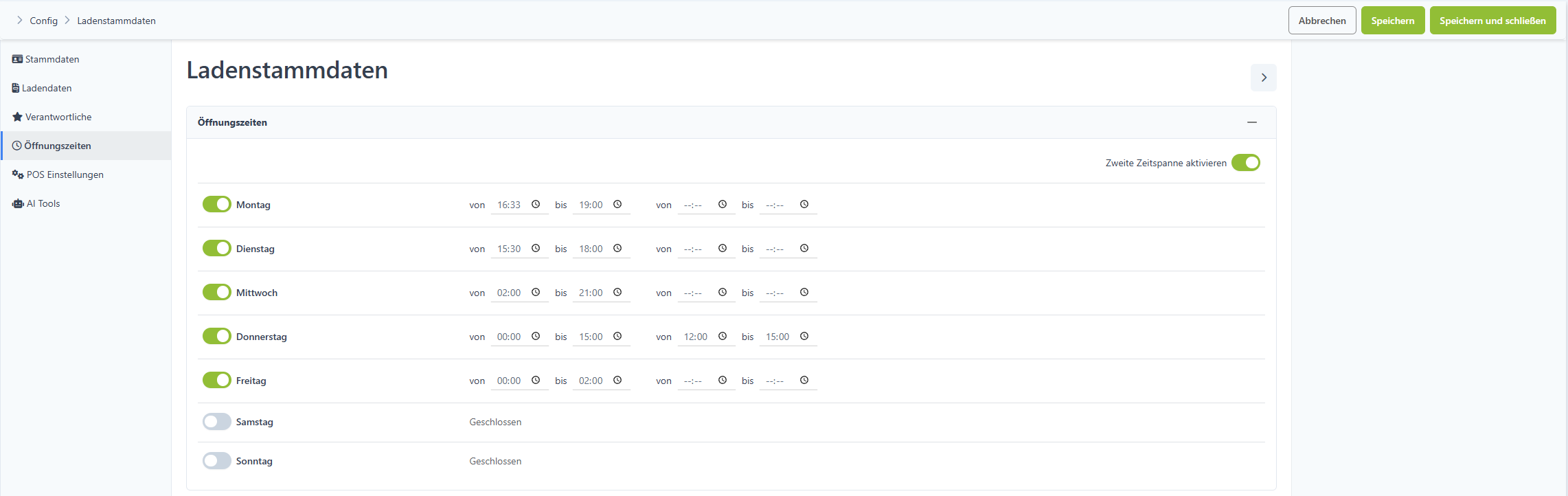
Task: Click clock icon for Freitag second end time
Action: coord(804,380)
